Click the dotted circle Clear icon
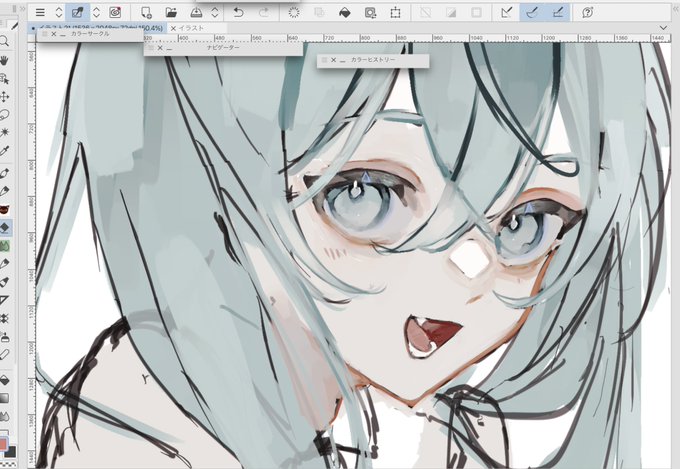 [x=294, y=13]
